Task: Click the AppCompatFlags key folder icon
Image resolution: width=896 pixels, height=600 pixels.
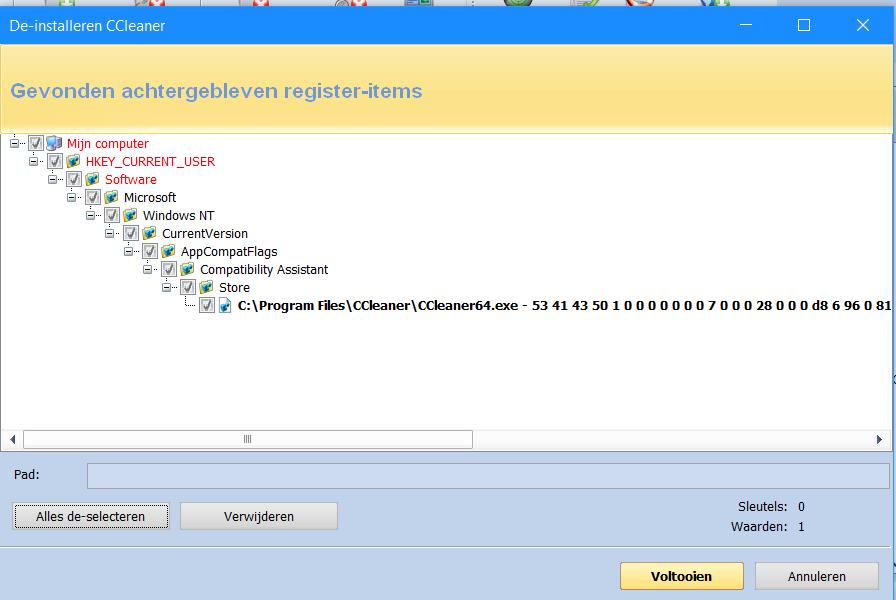Action: point(168,251)
